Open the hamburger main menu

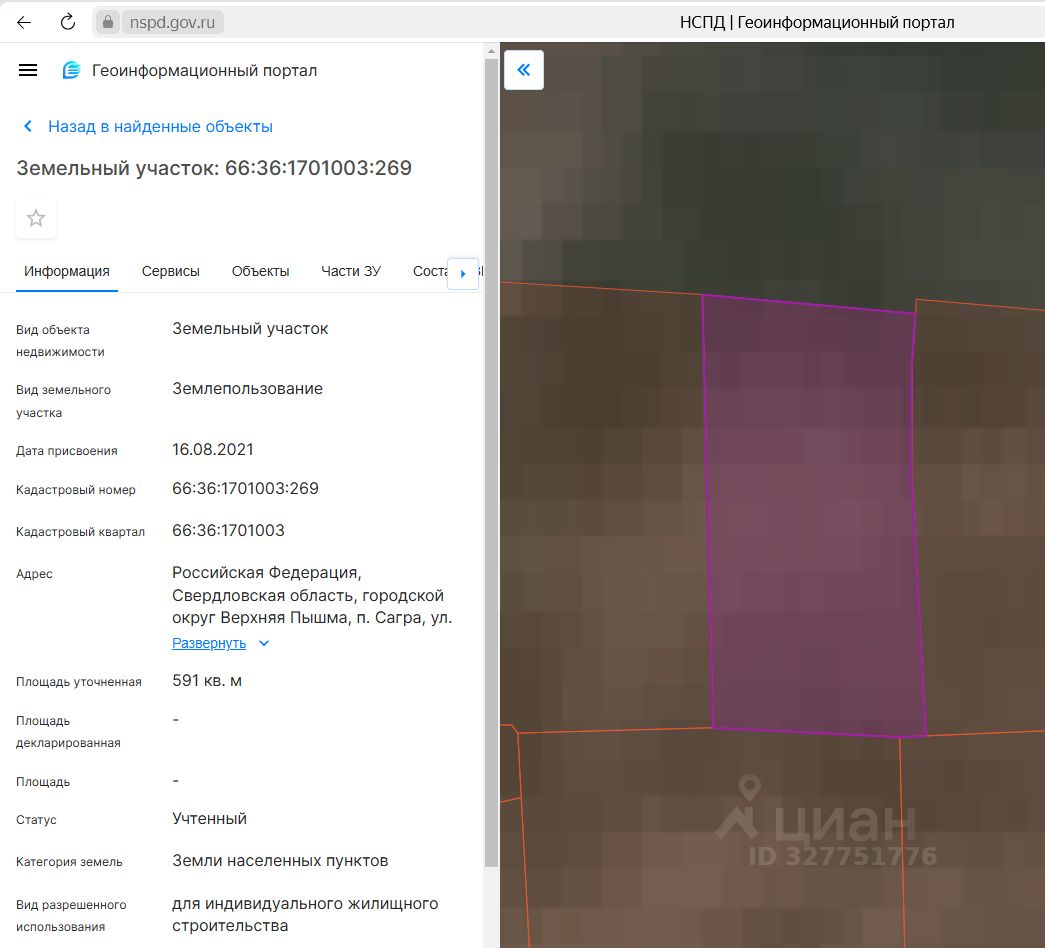point(28,70)
